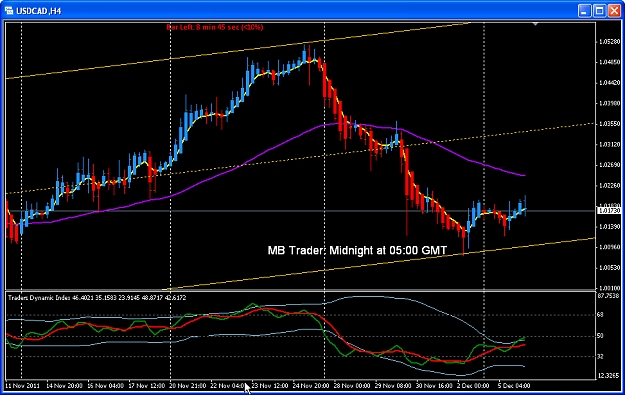The width and height of the screenshot is (625, 395).
Task: Click the 68 level on indicator scale
Action: point(601,315)
